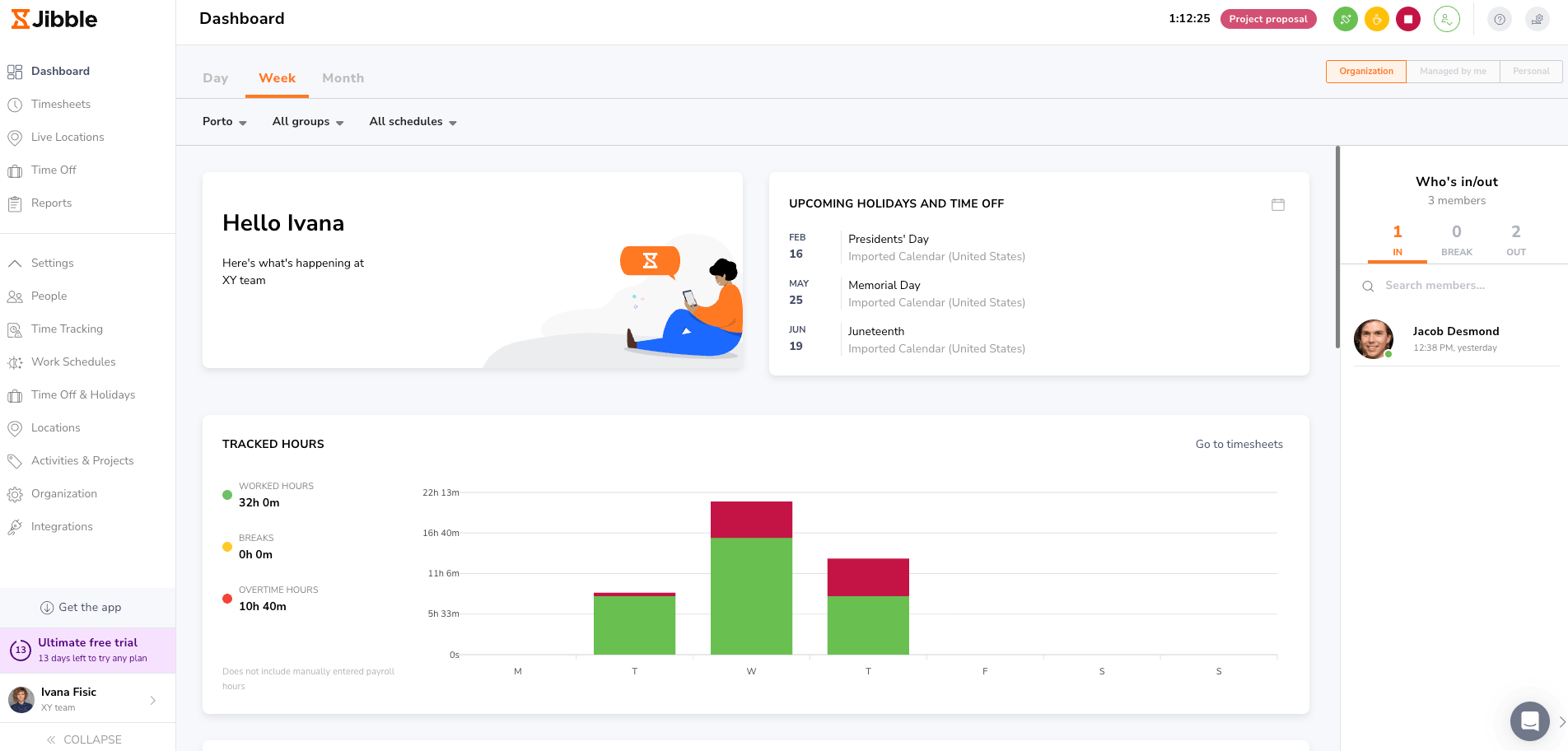Open the help question mark icon
The image size is (1568, 751).
(x=1500, y=19)
